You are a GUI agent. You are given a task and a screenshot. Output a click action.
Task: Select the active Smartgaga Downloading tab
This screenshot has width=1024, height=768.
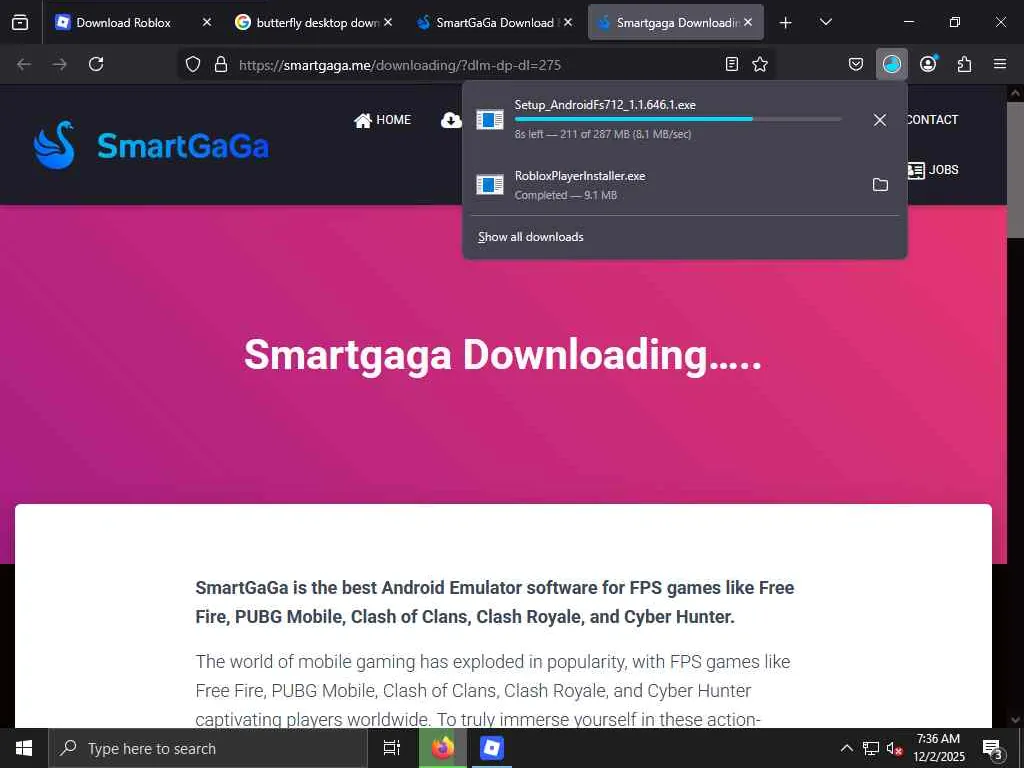(675, 23)
